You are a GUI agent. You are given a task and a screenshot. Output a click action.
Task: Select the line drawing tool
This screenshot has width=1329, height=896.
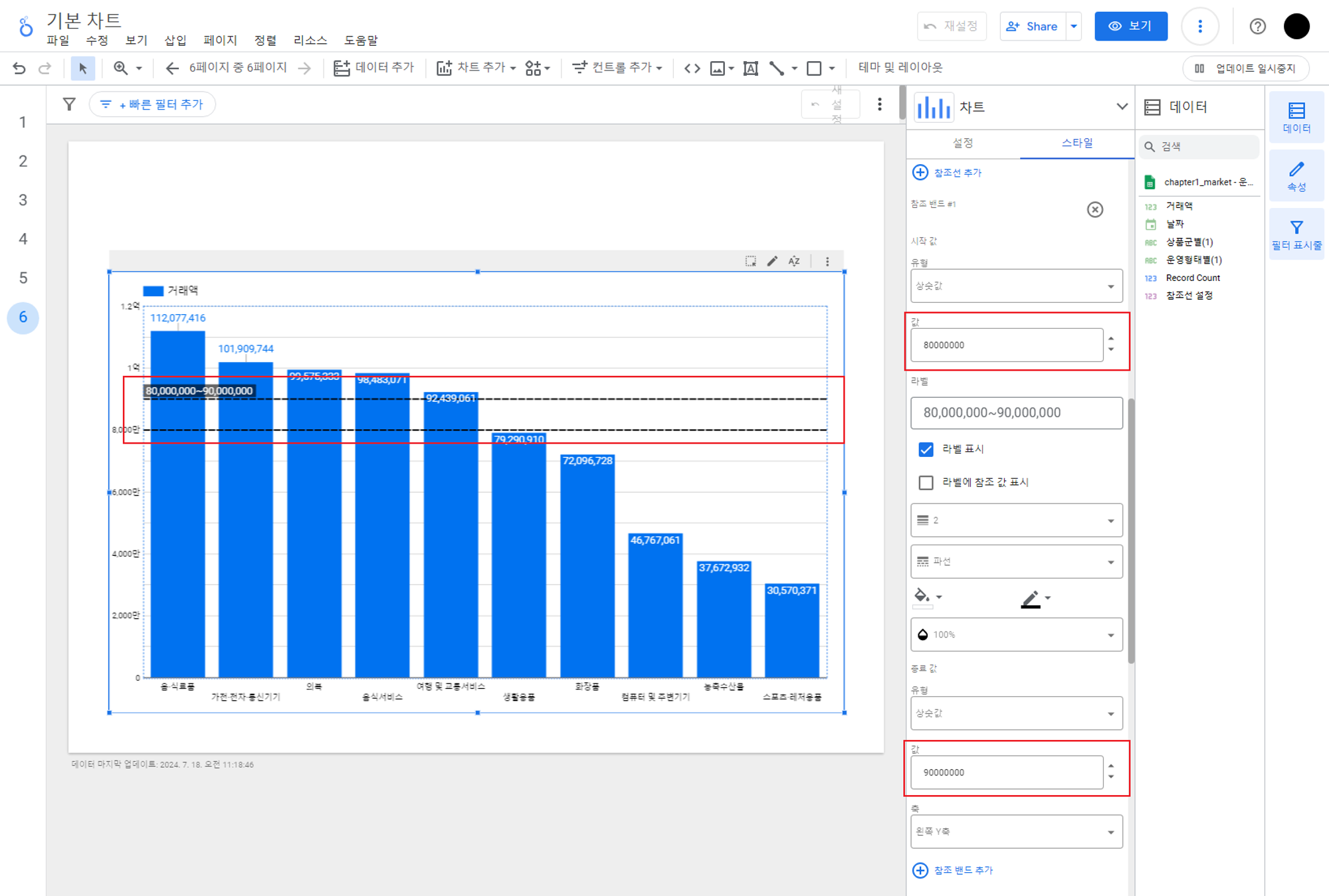pyautogui.click(x=776, y=68)
